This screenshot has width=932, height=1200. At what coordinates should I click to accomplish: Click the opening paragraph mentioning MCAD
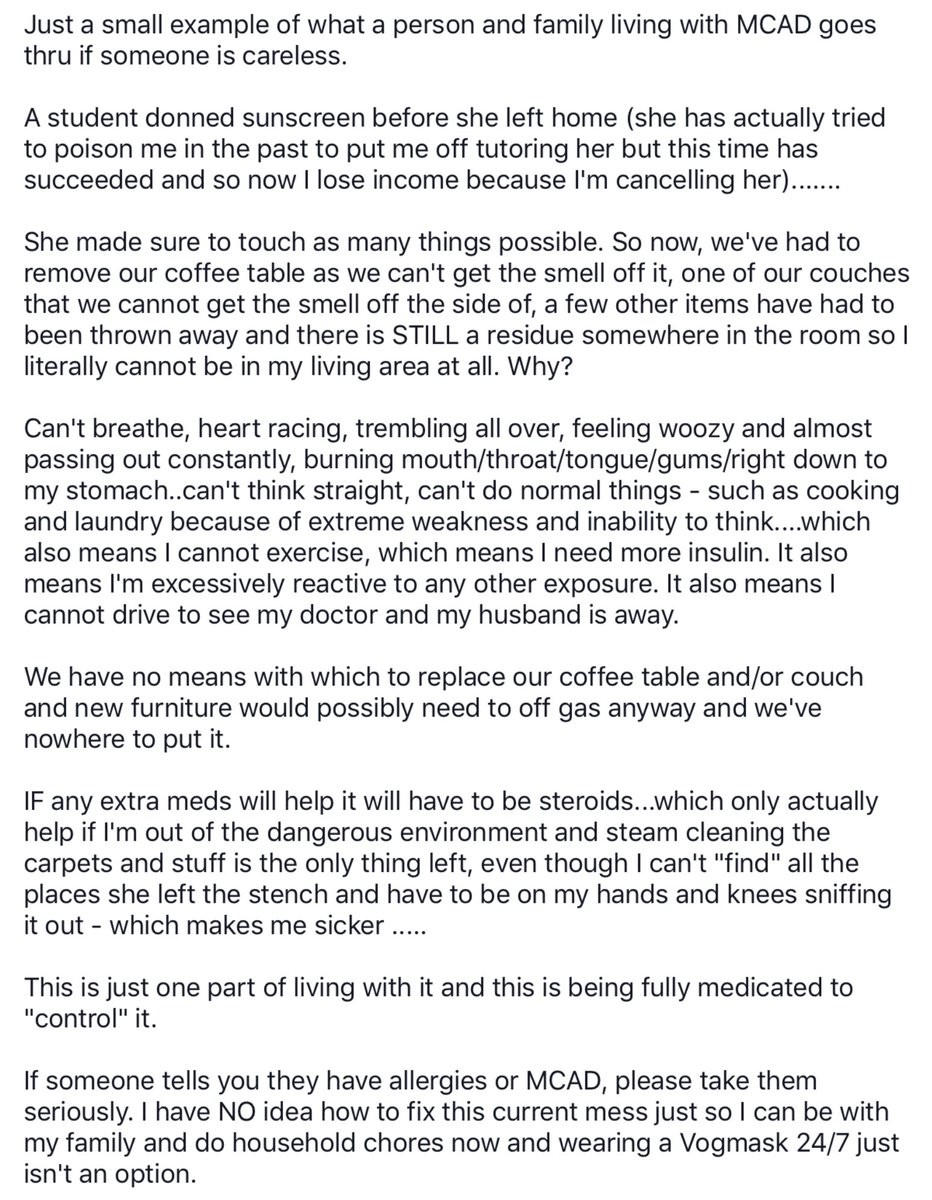click(x=450, y=40)
